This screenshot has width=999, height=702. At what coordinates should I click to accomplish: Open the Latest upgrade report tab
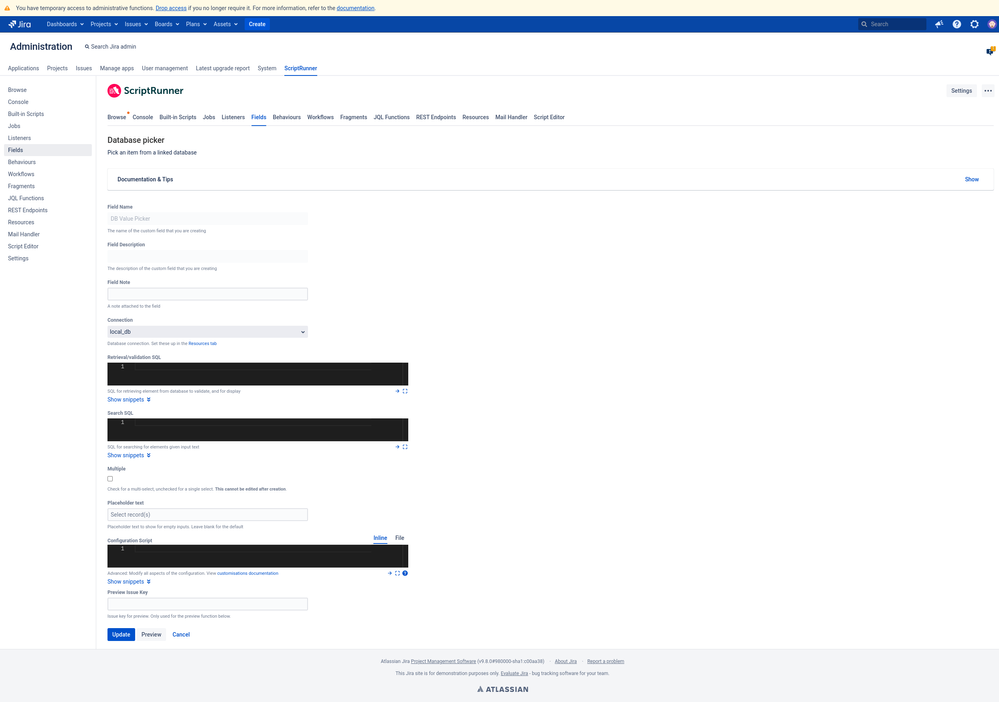click(222, 68)
